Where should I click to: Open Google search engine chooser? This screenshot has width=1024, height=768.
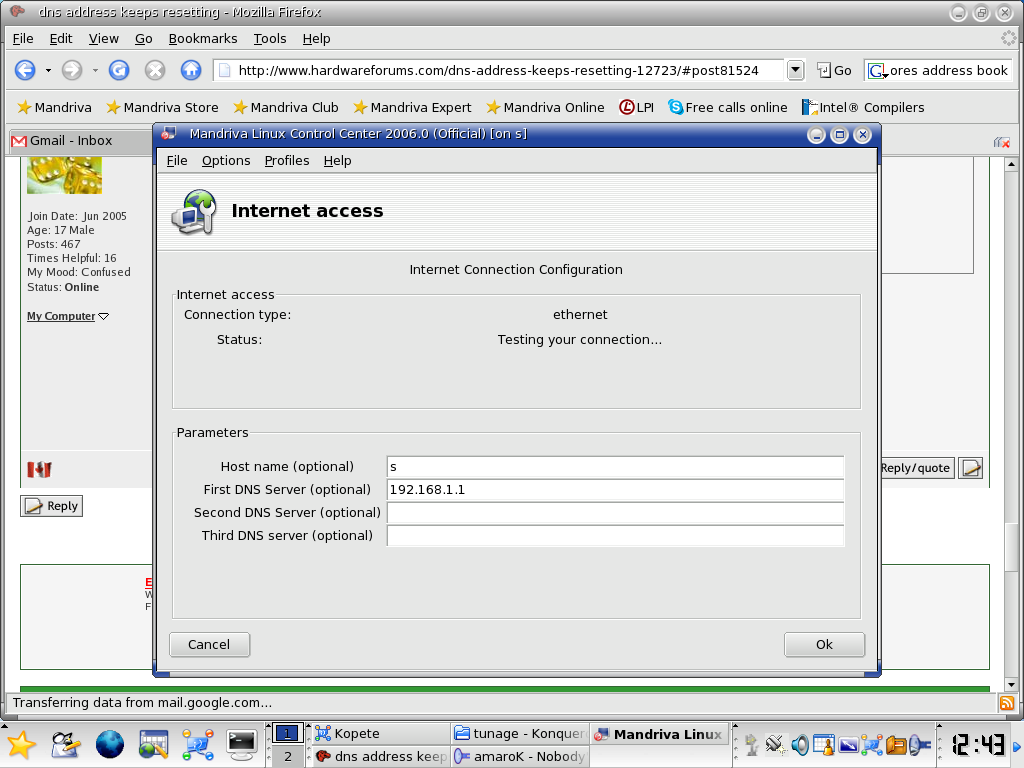[876, 71]
